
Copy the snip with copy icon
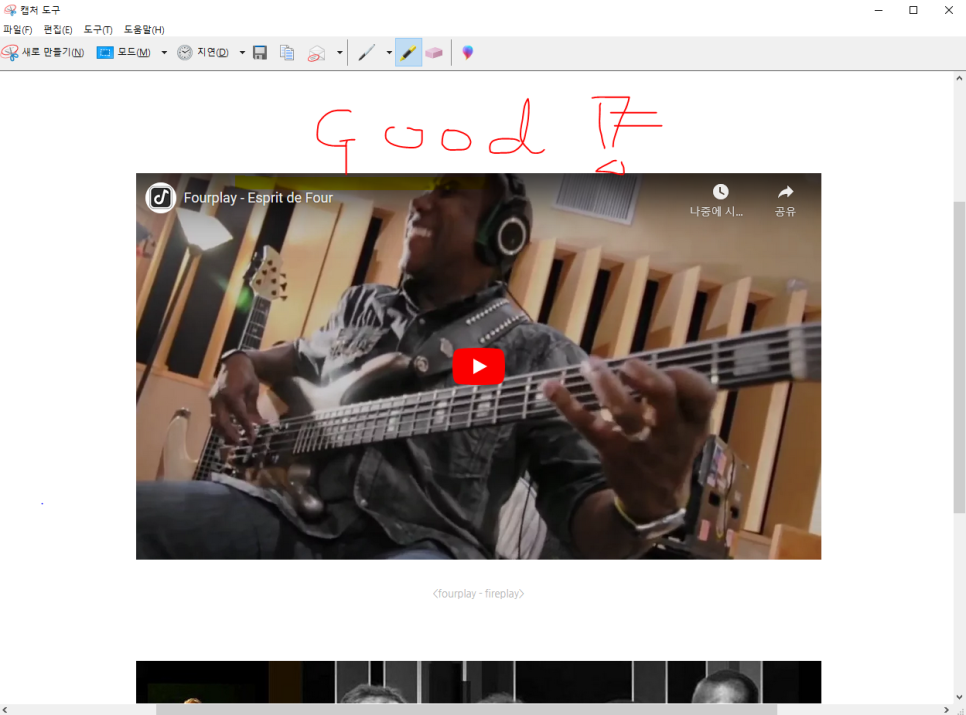(287, 53)
